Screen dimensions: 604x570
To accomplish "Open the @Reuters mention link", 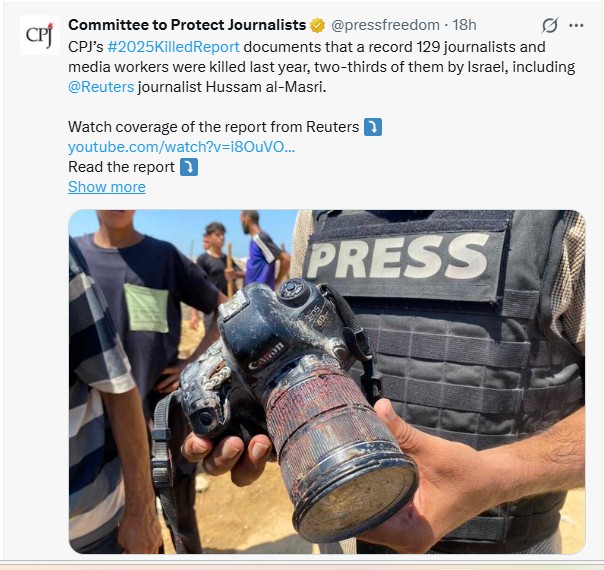I will (x=101, y=87).
